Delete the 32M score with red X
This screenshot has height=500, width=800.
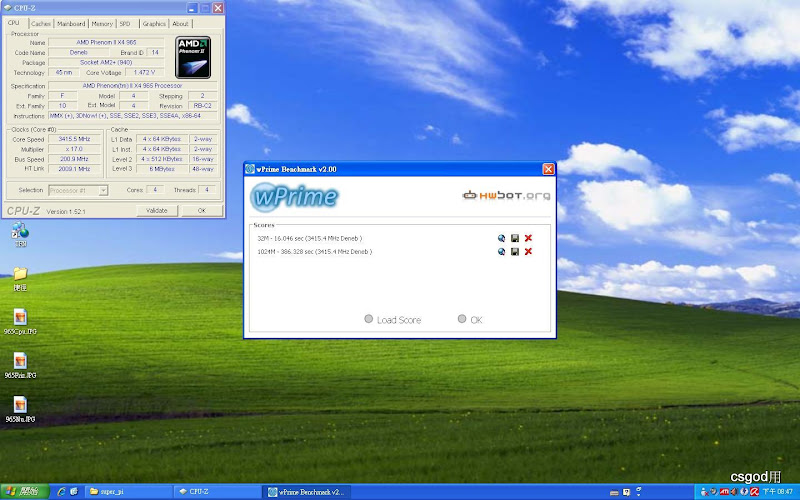click(528, 238)
